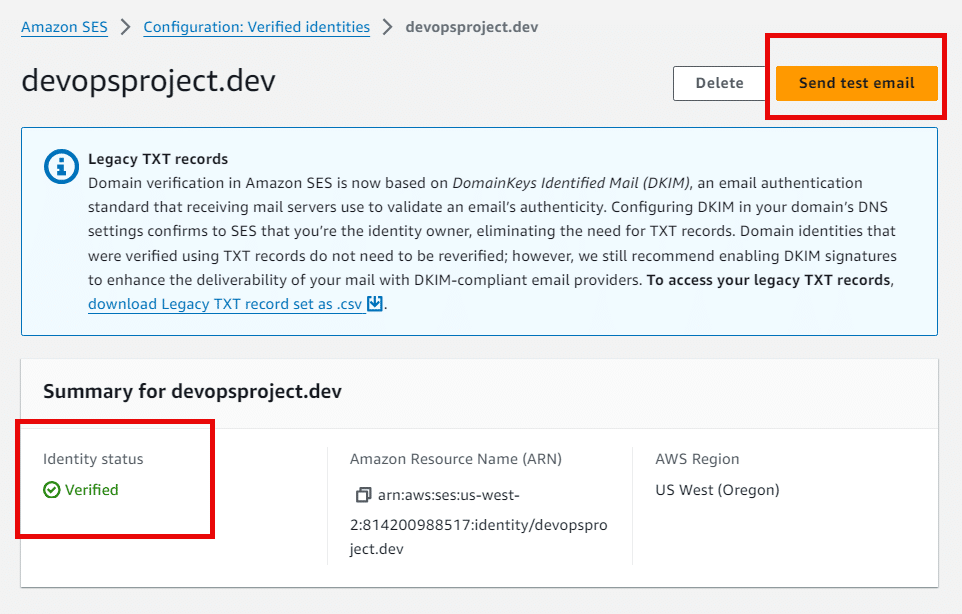
Task: Copy the ARN using the copy icon
Action: point(363,494)
